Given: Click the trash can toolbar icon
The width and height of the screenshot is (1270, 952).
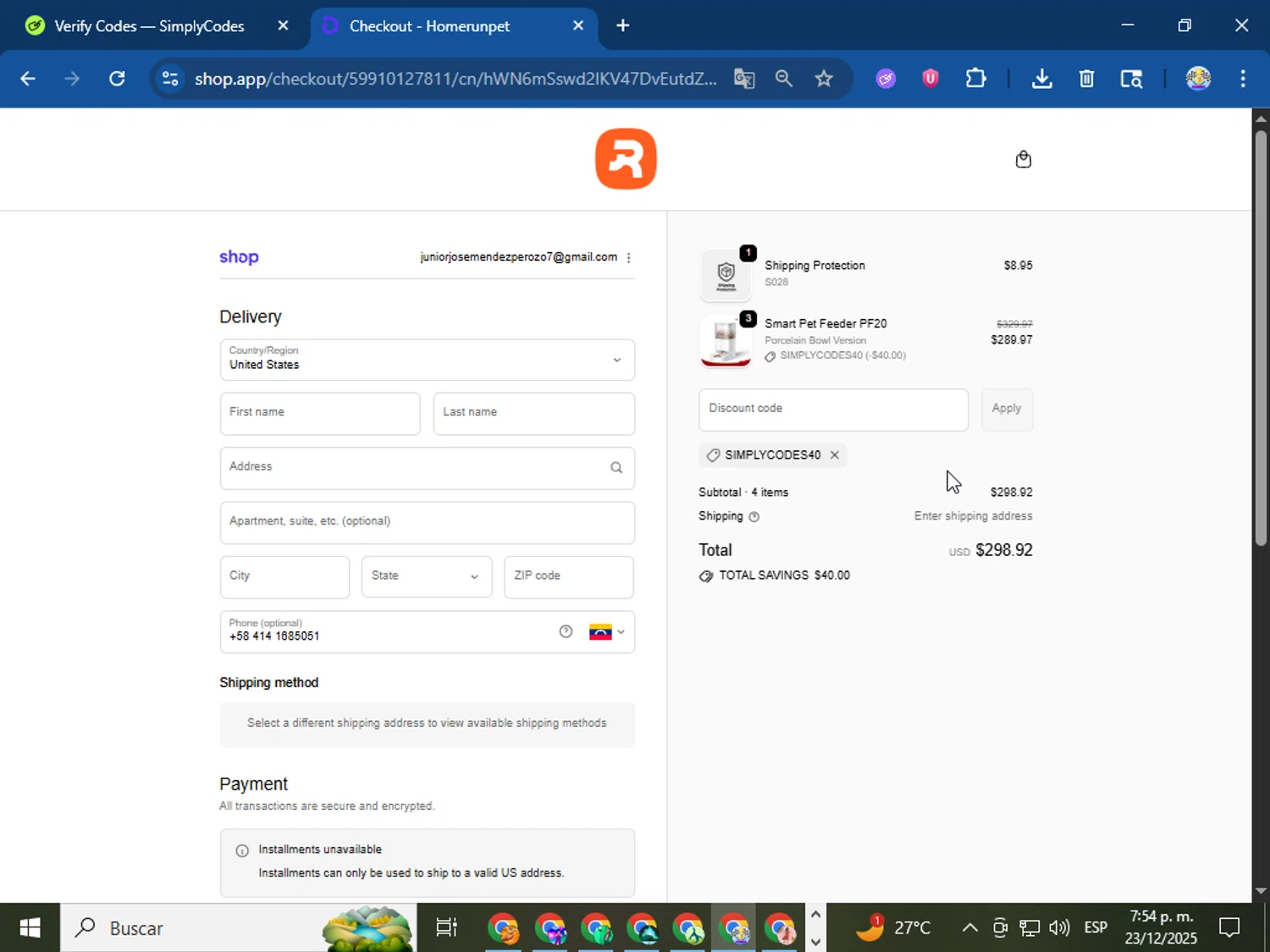Looking at the screenshot, I should [1086, 79].
